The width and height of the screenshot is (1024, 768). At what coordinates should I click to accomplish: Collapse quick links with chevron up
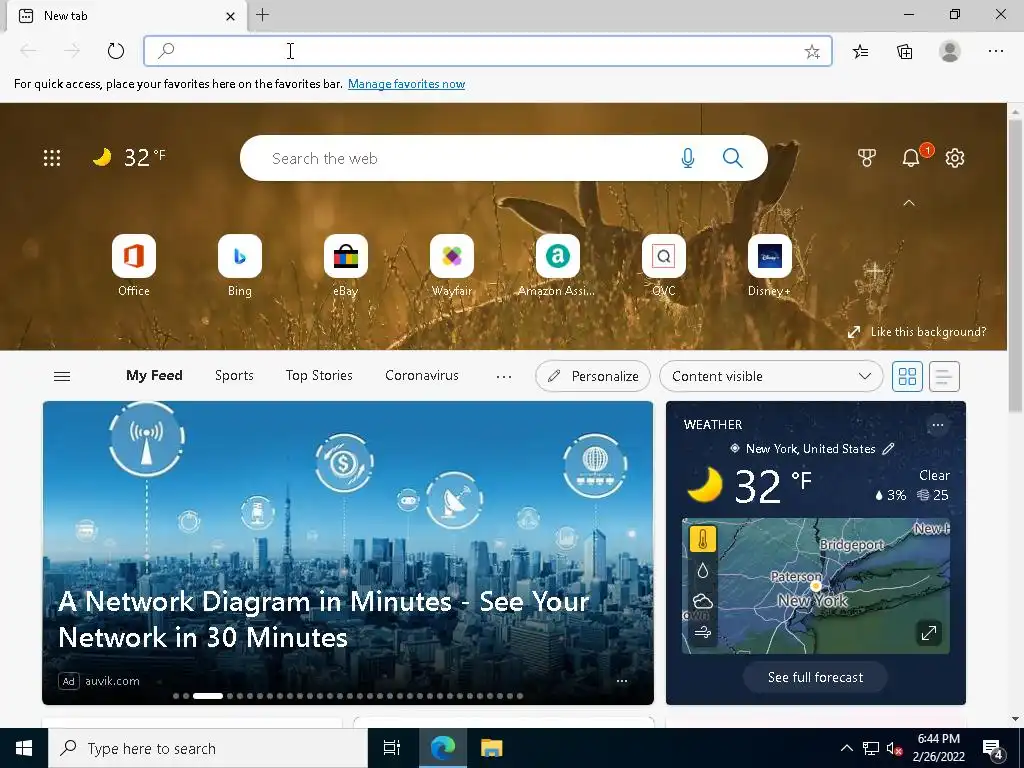pos(908,203)
